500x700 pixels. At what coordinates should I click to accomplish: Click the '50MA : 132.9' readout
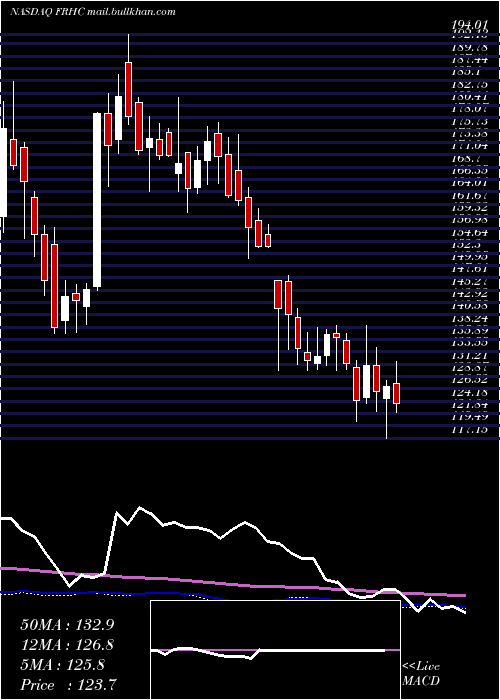[66, 625]
